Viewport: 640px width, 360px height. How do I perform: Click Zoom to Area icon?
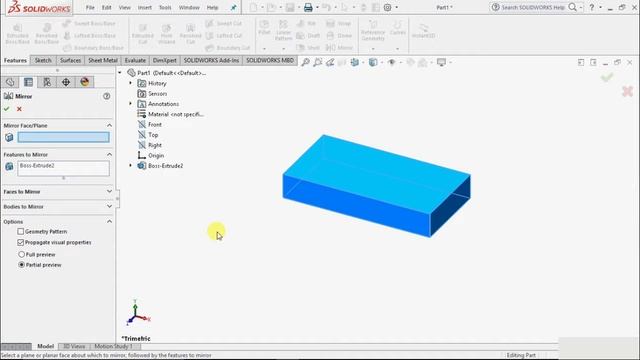pos(318,62)
